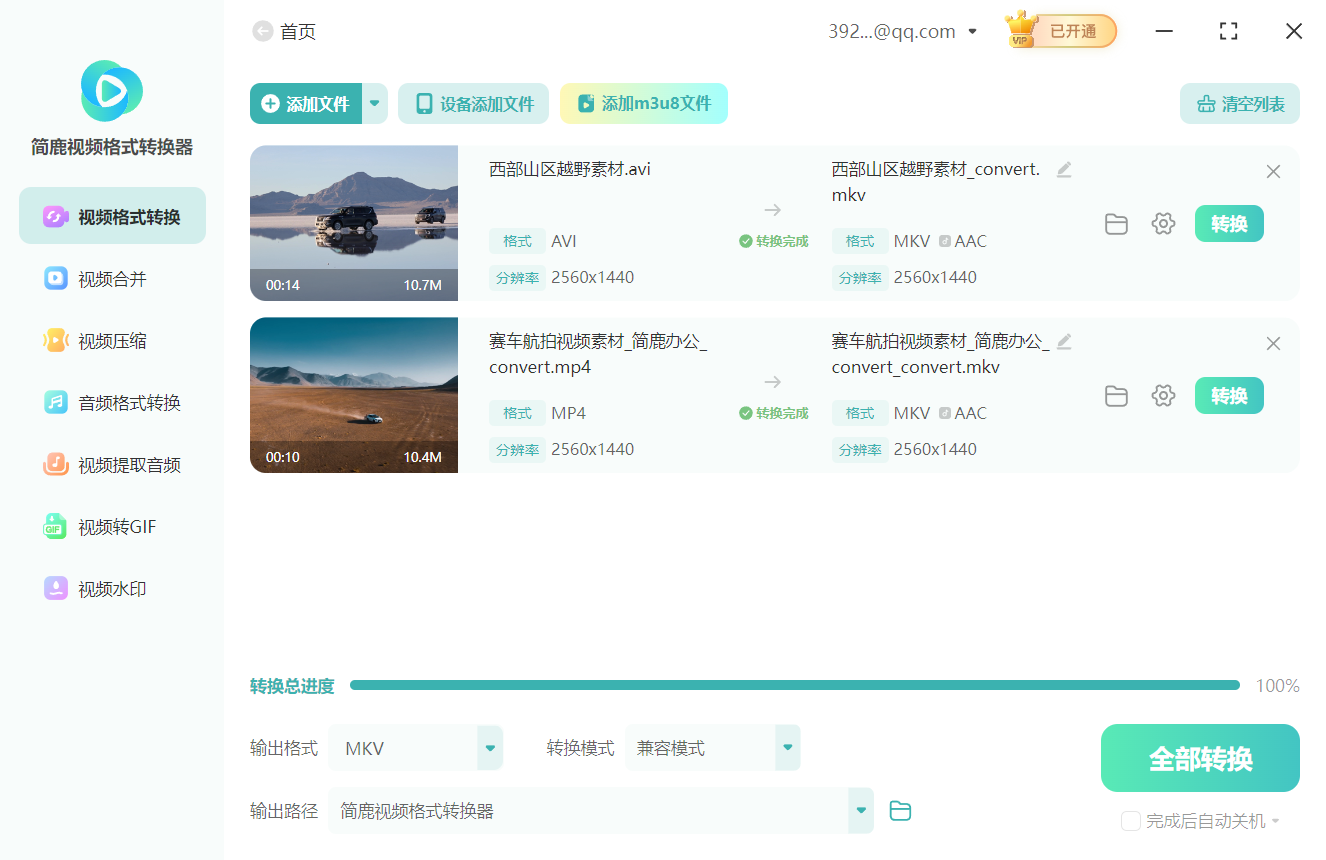Select the 视频格式转换 sidebar tab

111,215
